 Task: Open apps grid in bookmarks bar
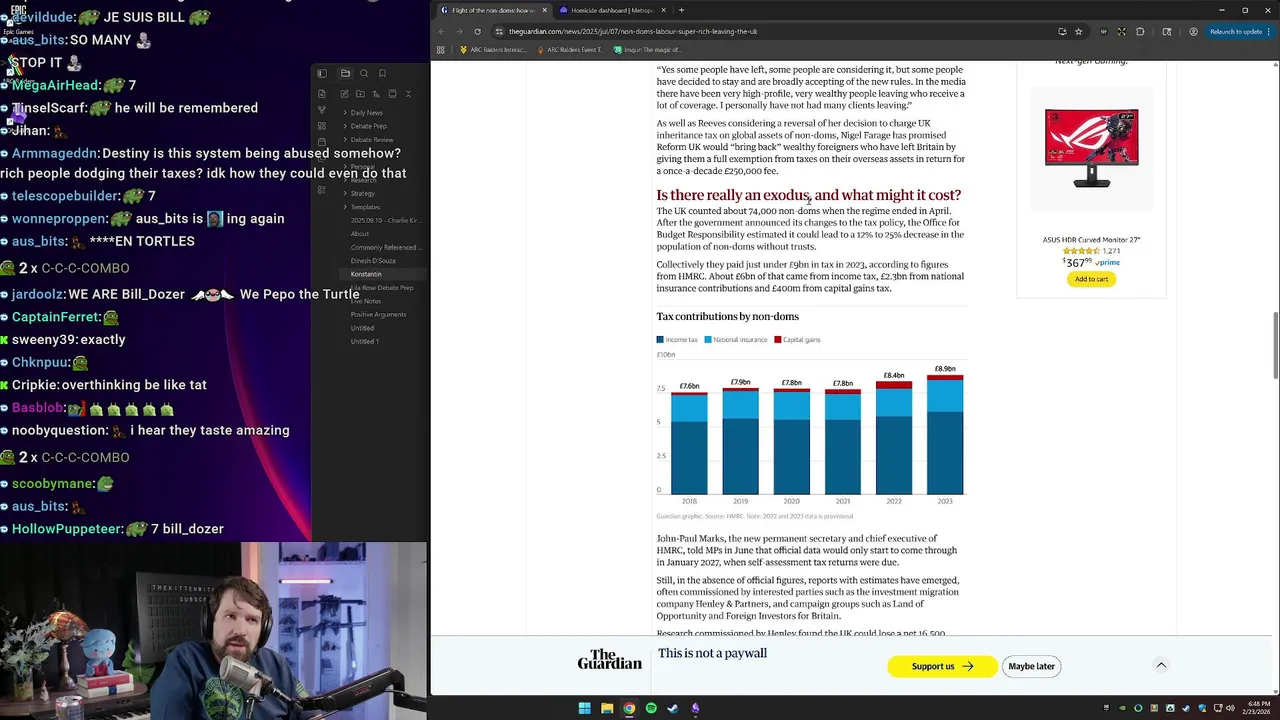440,50
